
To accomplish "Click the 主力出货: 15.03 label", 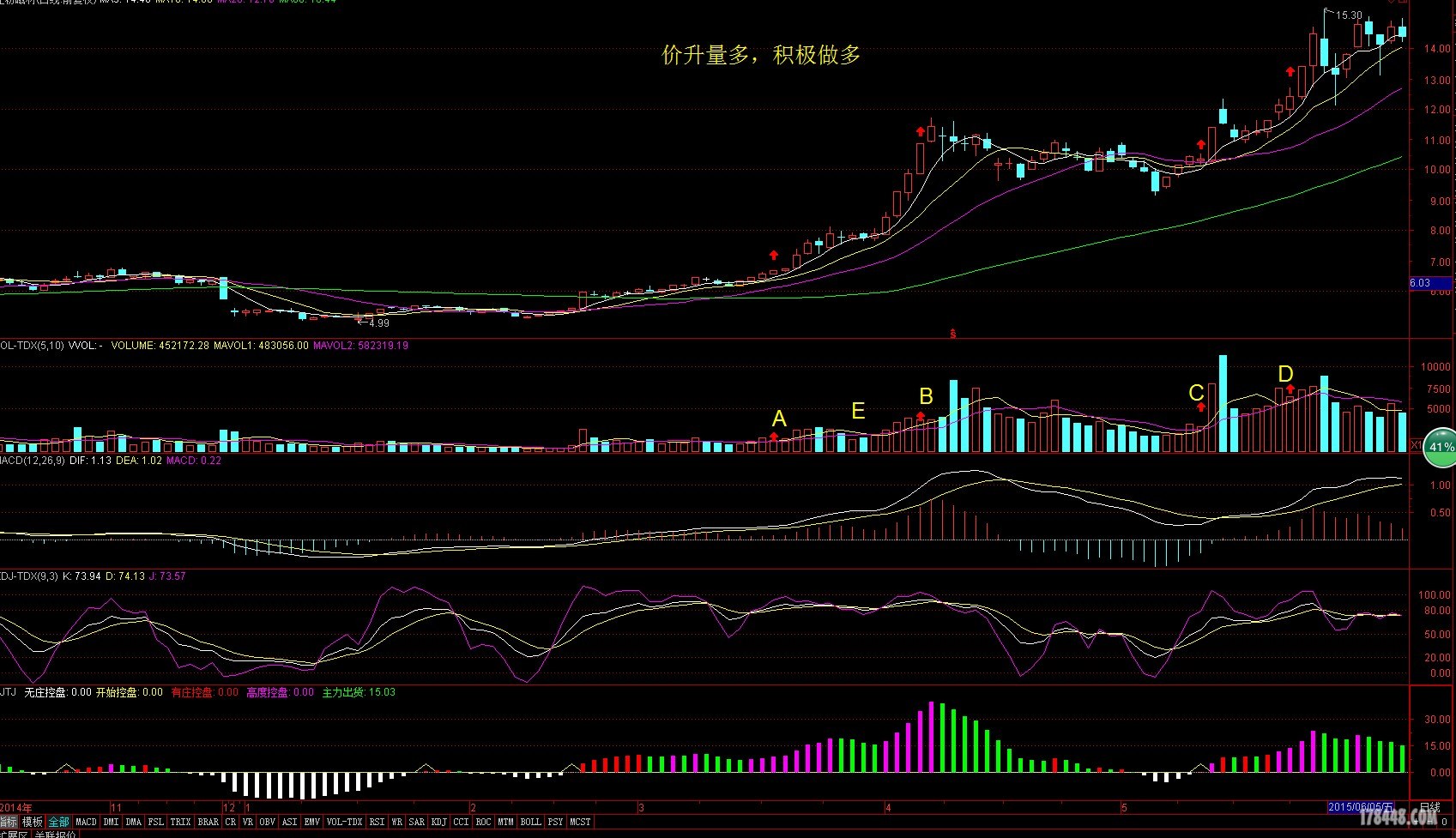I will coord(359,692).
